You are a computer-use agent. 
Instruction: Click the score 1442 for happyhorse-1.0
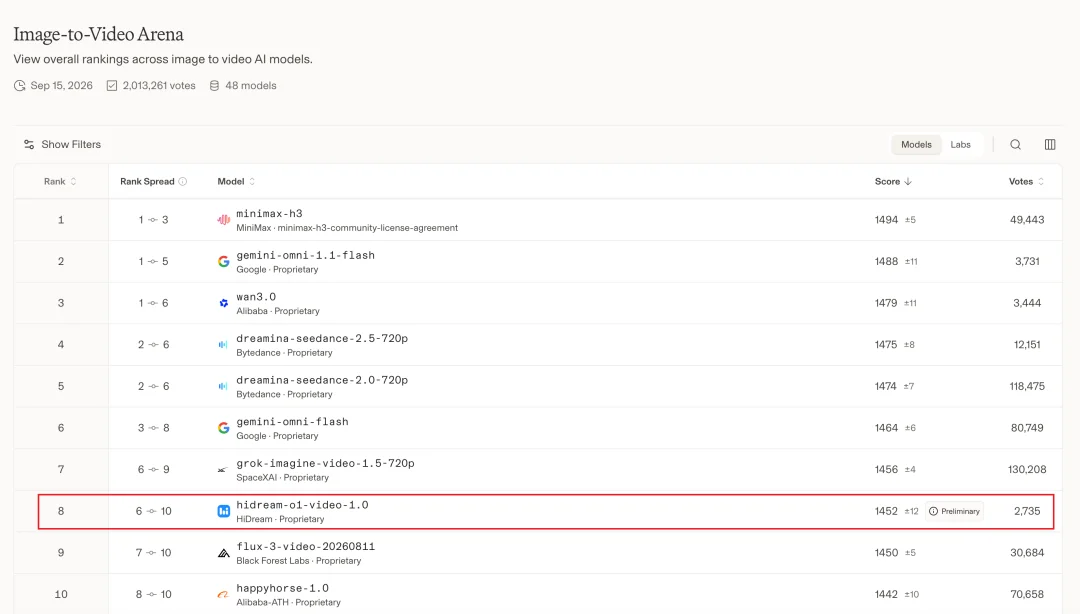click(x=886, y=595)
